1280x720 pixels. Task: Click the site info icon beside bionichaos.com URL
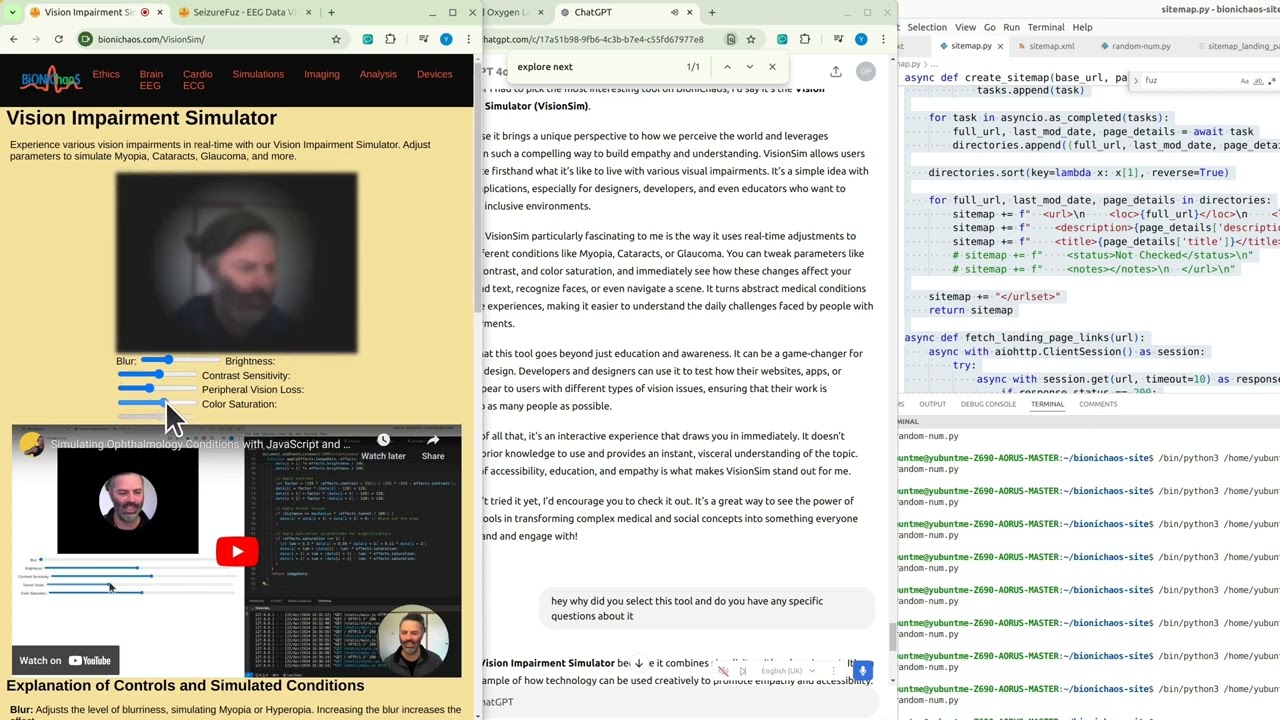pos(86,39)
